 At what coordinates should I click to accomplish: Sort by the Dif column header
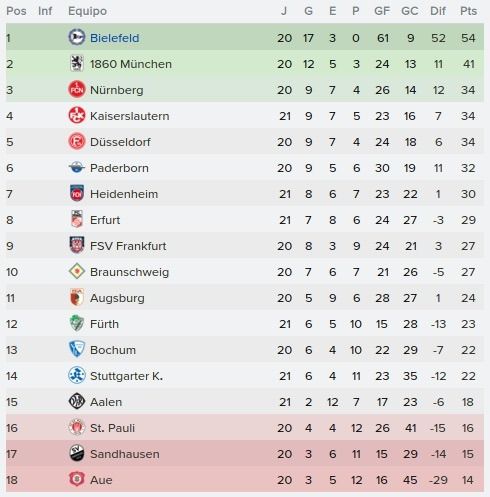click(x=438, y=11)
